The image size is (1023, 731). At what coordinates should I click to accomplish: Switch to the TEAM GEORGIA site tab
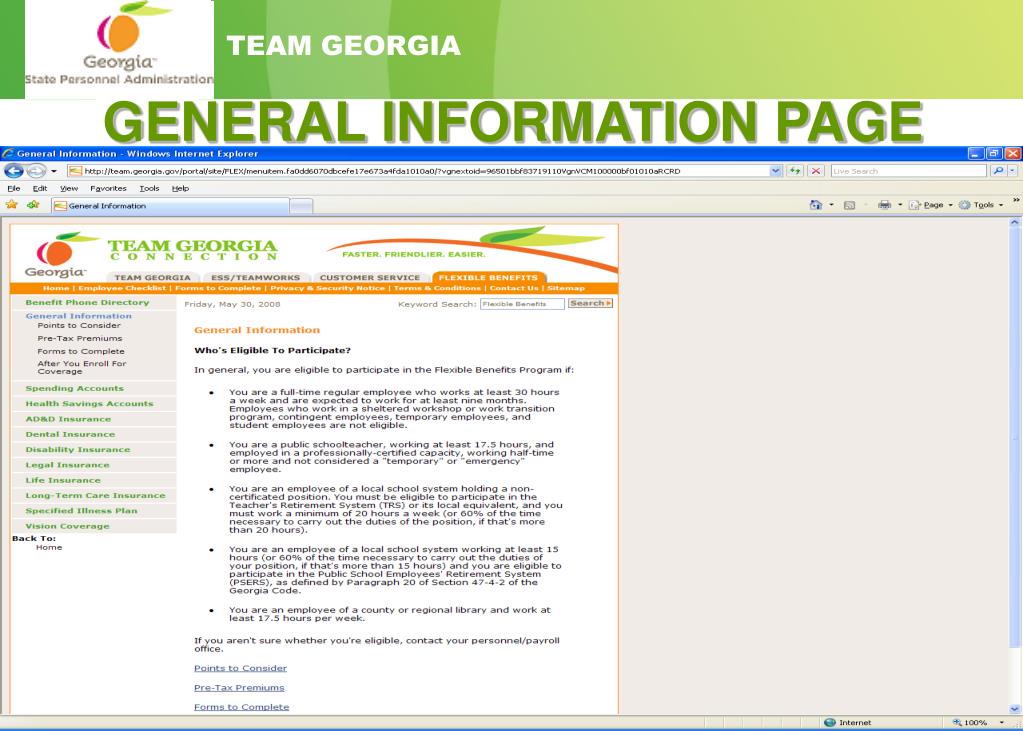(153, 277)
